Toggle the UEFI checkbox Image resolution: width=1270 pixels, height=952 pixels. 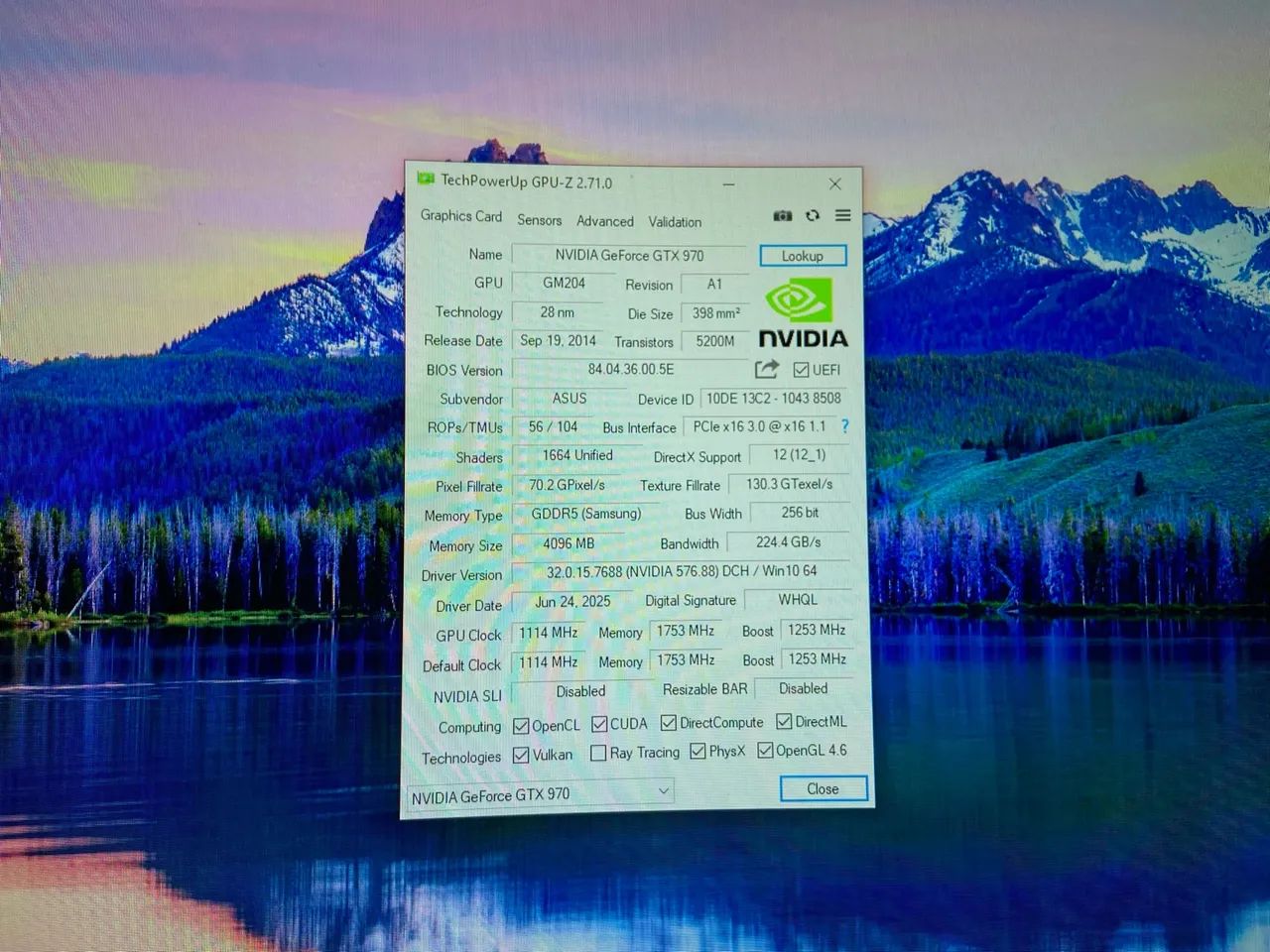pos(801,370)
